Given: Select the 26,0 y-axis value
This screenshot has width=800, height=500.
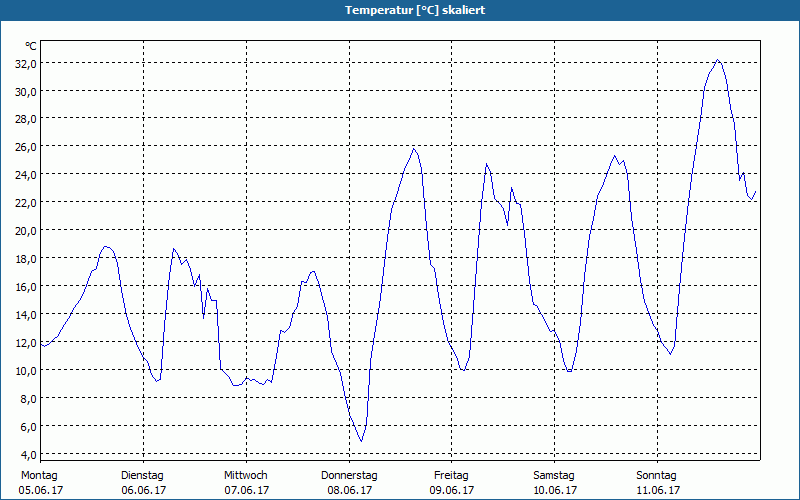Looking at the screenshot, I should pos(26,147).
